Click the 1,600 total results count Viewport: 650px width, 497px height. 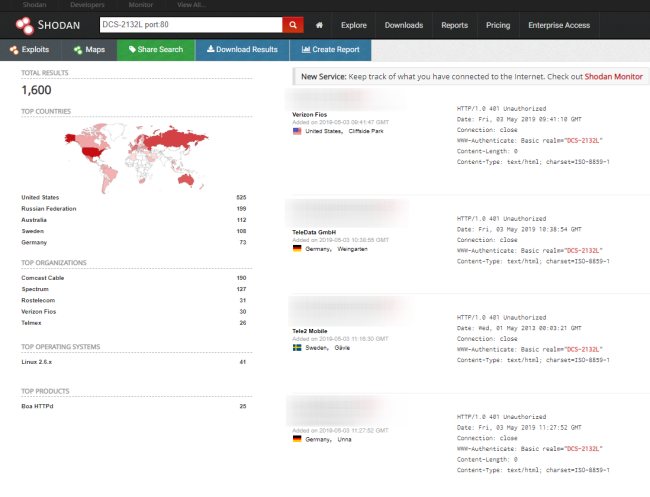pyautogui.click(x=36, y=90)
